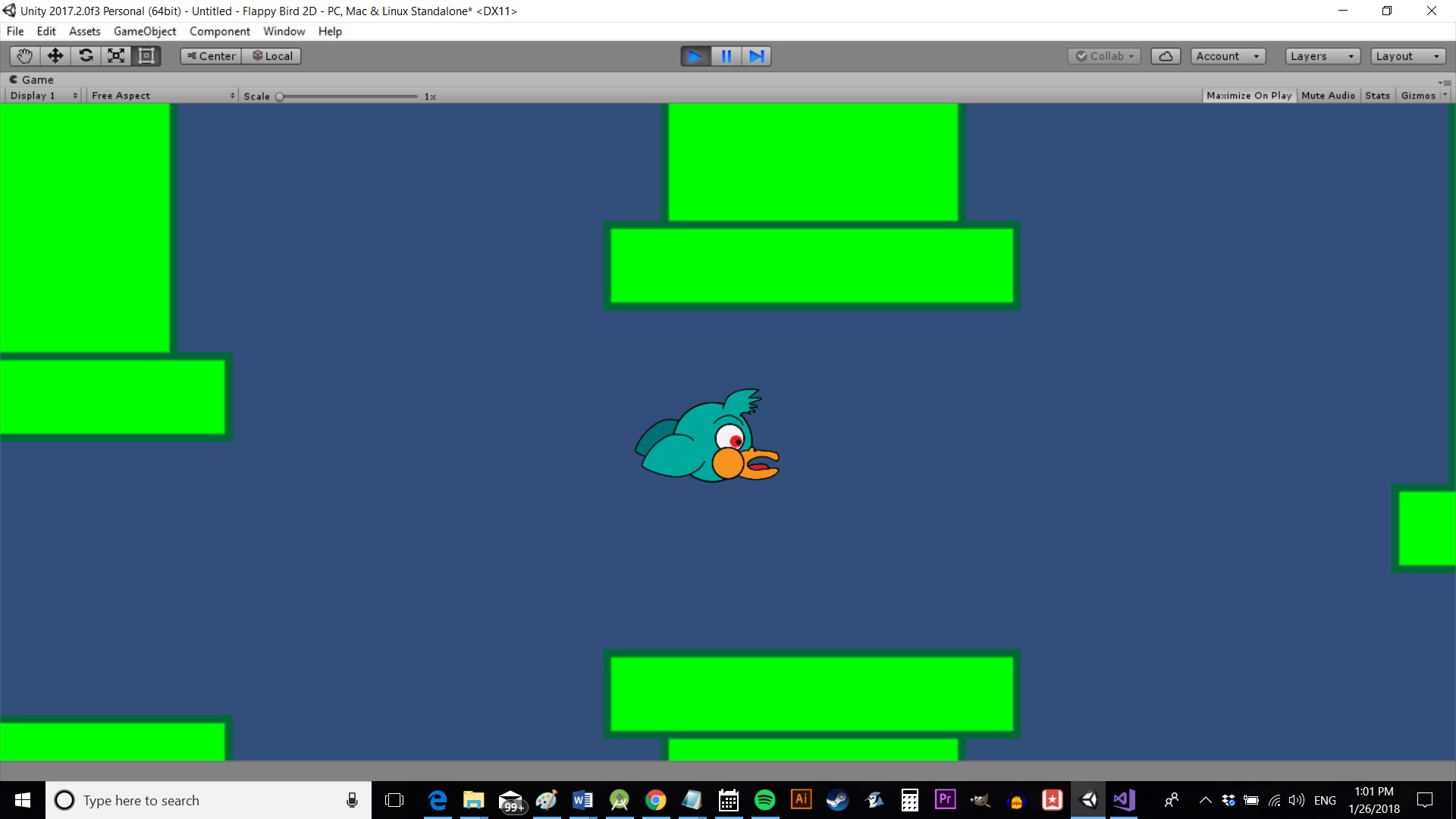This screenshot has width=1456, height=819.
Task: Select the Hand tool
Action: (25, 56)
